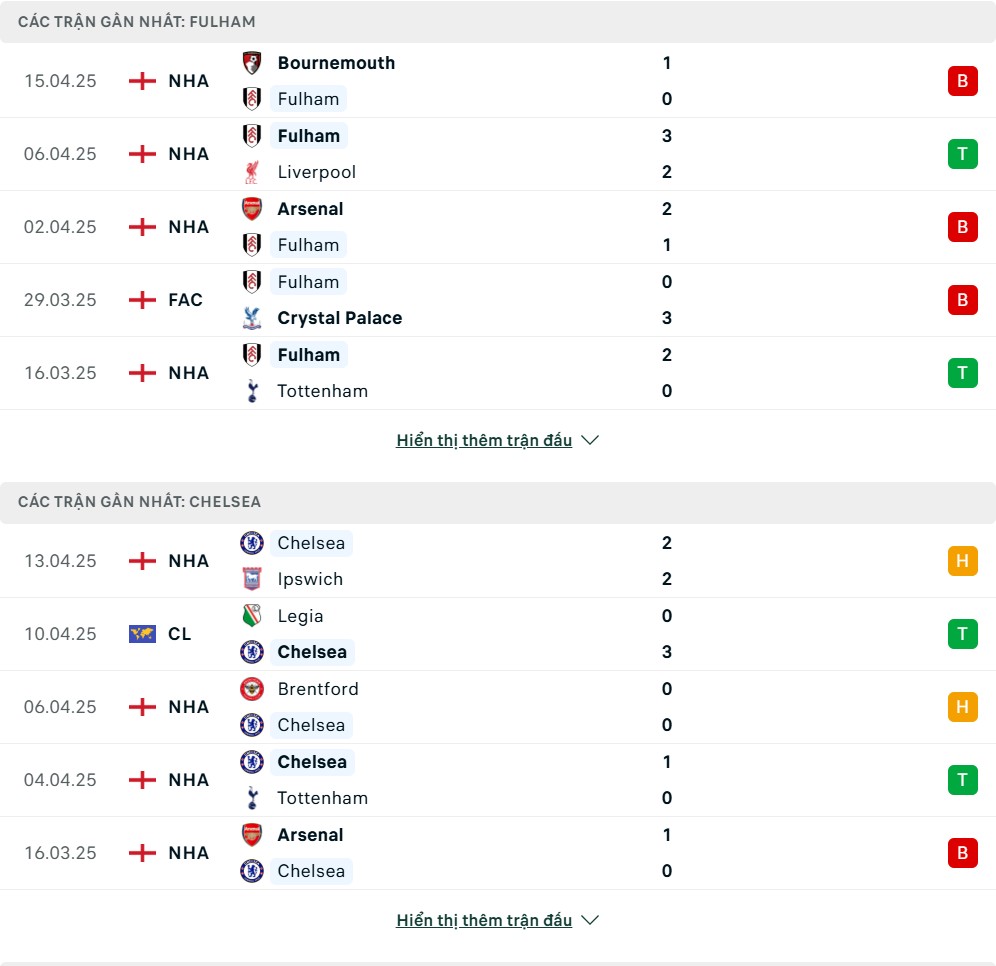996x966 pixels.
Task: Click red B badge for Bournemouth match
Action: [962, 81]
